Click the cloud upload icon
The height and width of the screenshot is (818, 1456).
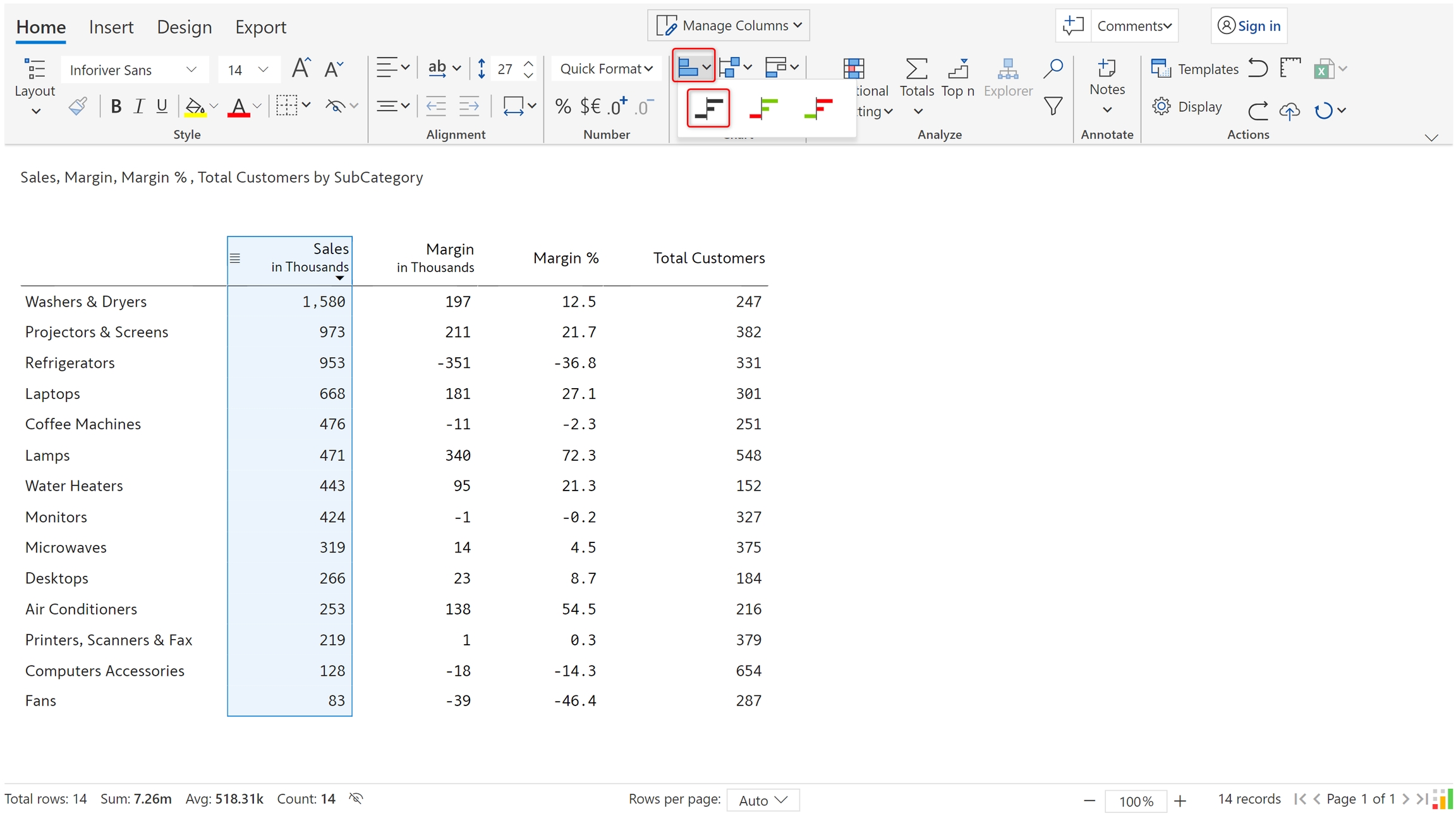click(1289, 111)
